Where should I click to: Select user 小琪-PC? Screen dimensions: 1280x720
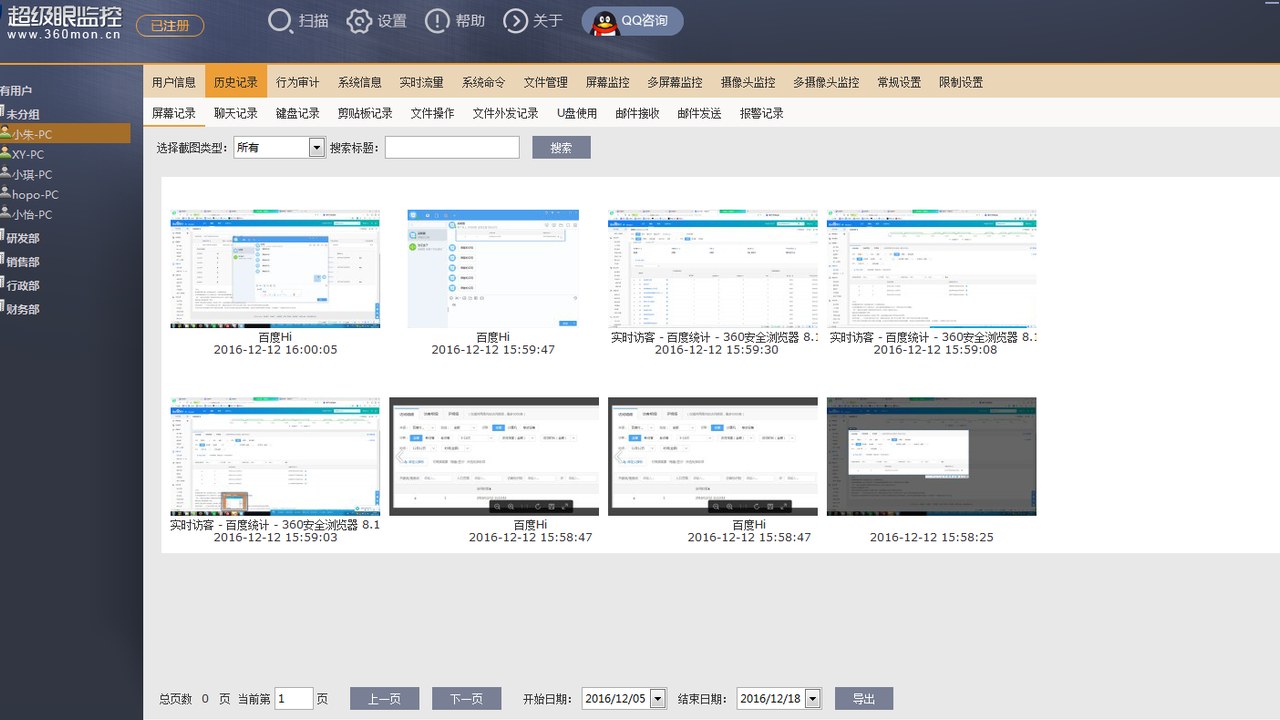[x=32, y=174]
